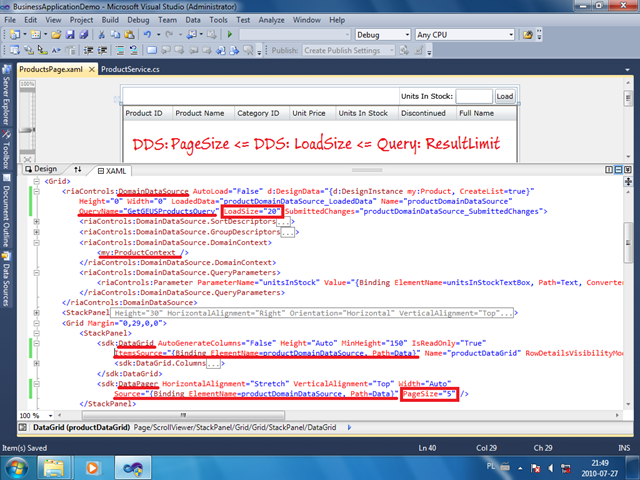640x480 pixels.
Task: Collapse the sdk:DataPager element
Action: click(36, 384)
